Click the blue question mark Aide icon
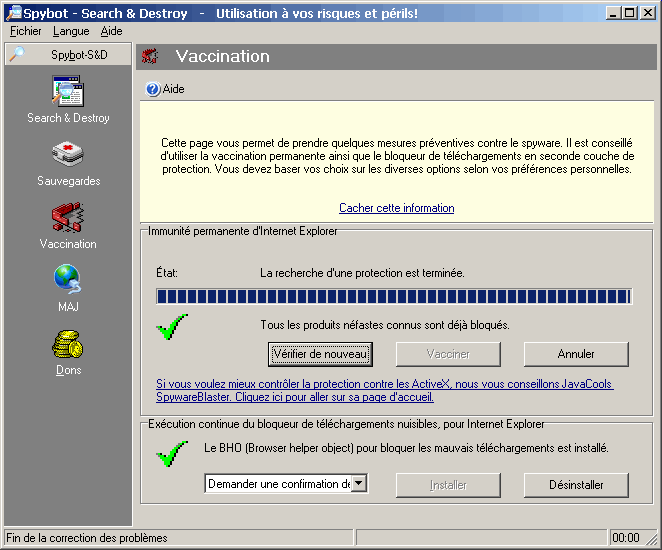The width and height of the screenshot is (662, 550). 152,89
